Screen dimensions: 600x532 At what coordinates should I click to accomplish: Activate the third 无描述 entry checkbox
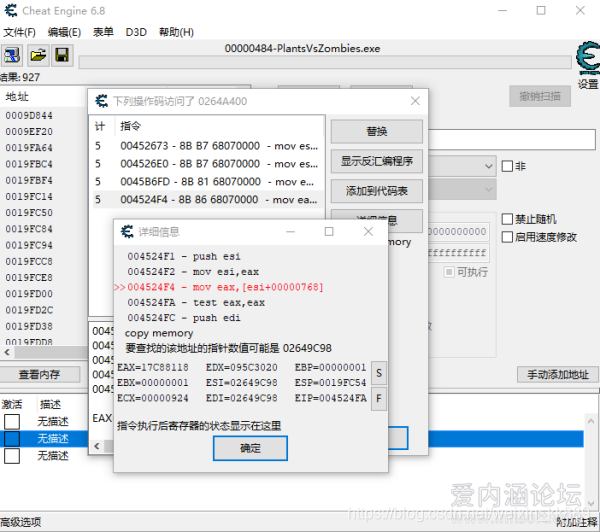coord(12,456)
